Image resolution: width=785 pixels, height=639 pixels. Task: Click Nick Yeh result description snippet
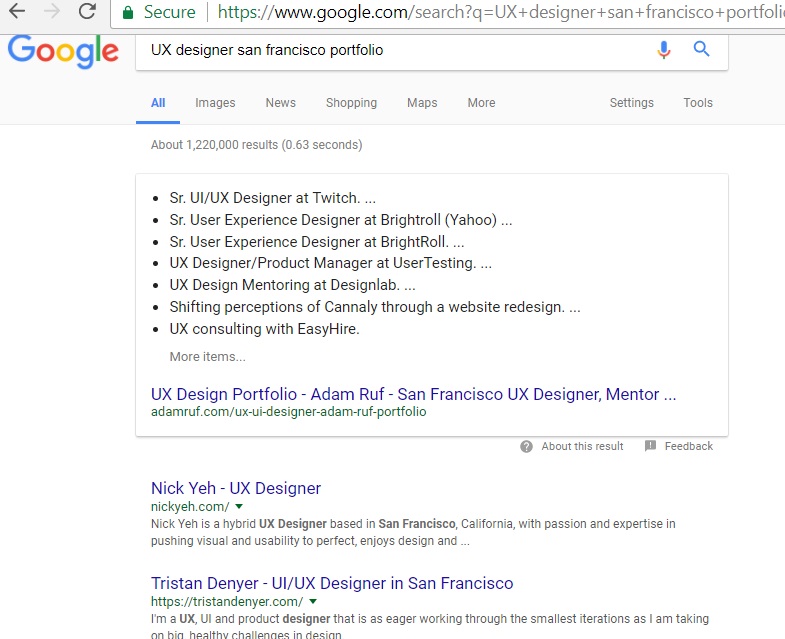click(413, 532)
